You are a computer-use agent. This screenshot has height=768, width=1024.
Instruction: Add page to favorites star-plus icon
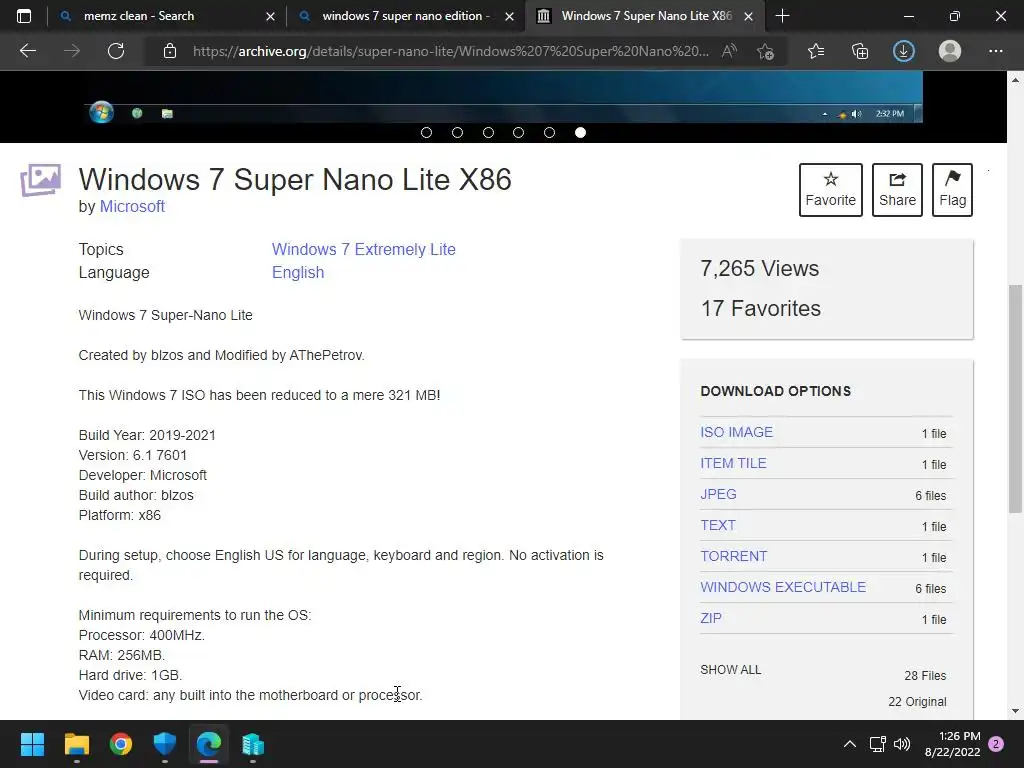point(765,51)
